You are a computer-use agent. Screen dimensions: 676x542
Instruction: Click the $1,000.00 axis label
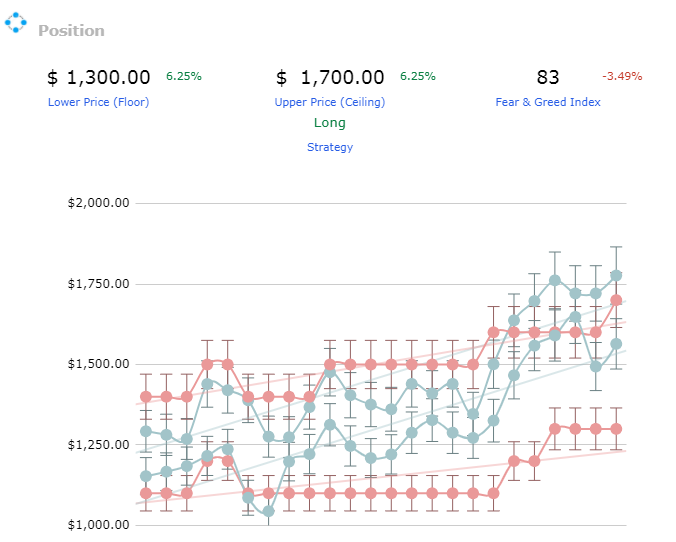[x=98, y=525]
